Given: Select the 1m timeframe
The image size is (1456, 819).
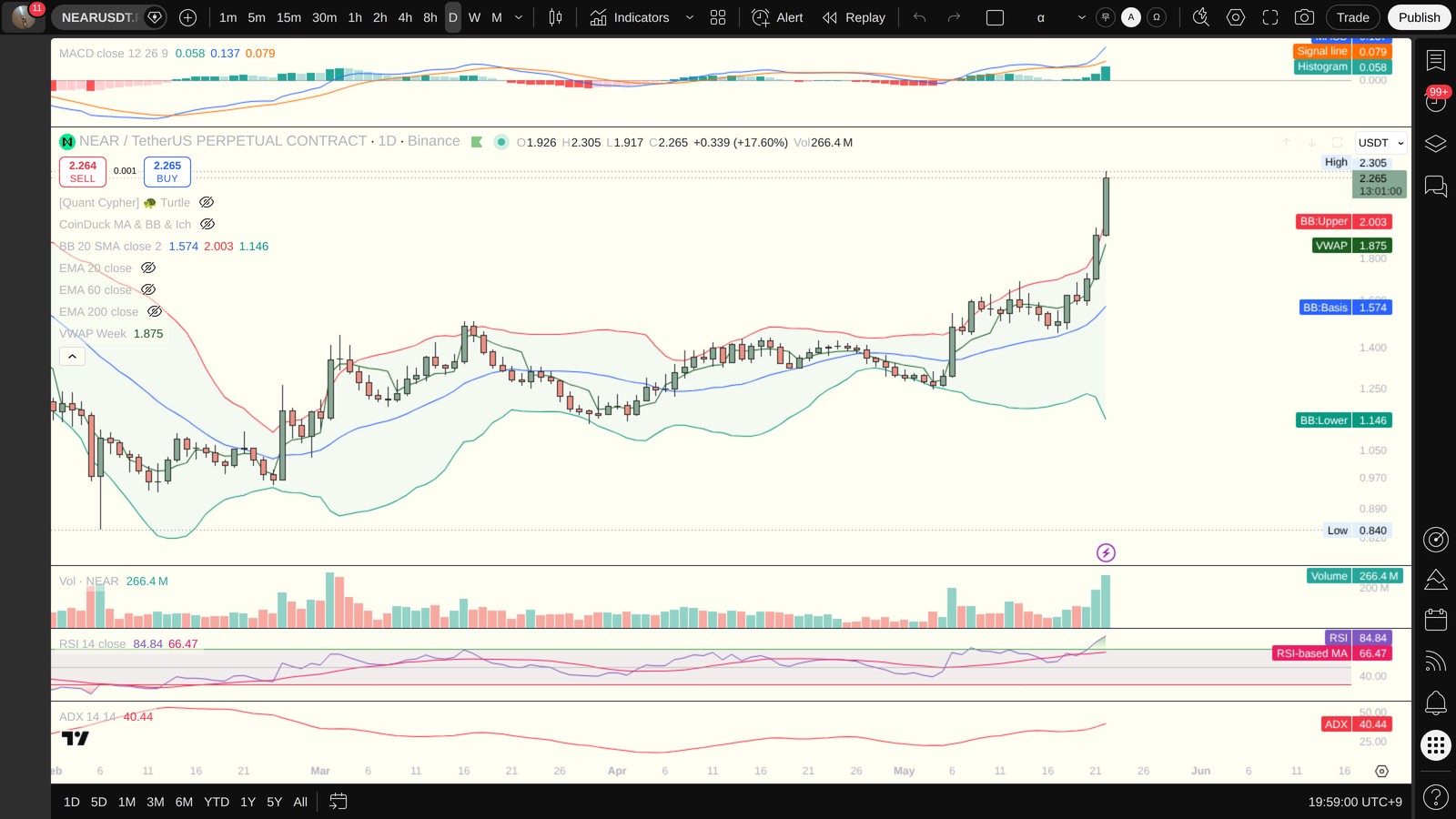Looking at the screenshot, I should tap(227, 17).
